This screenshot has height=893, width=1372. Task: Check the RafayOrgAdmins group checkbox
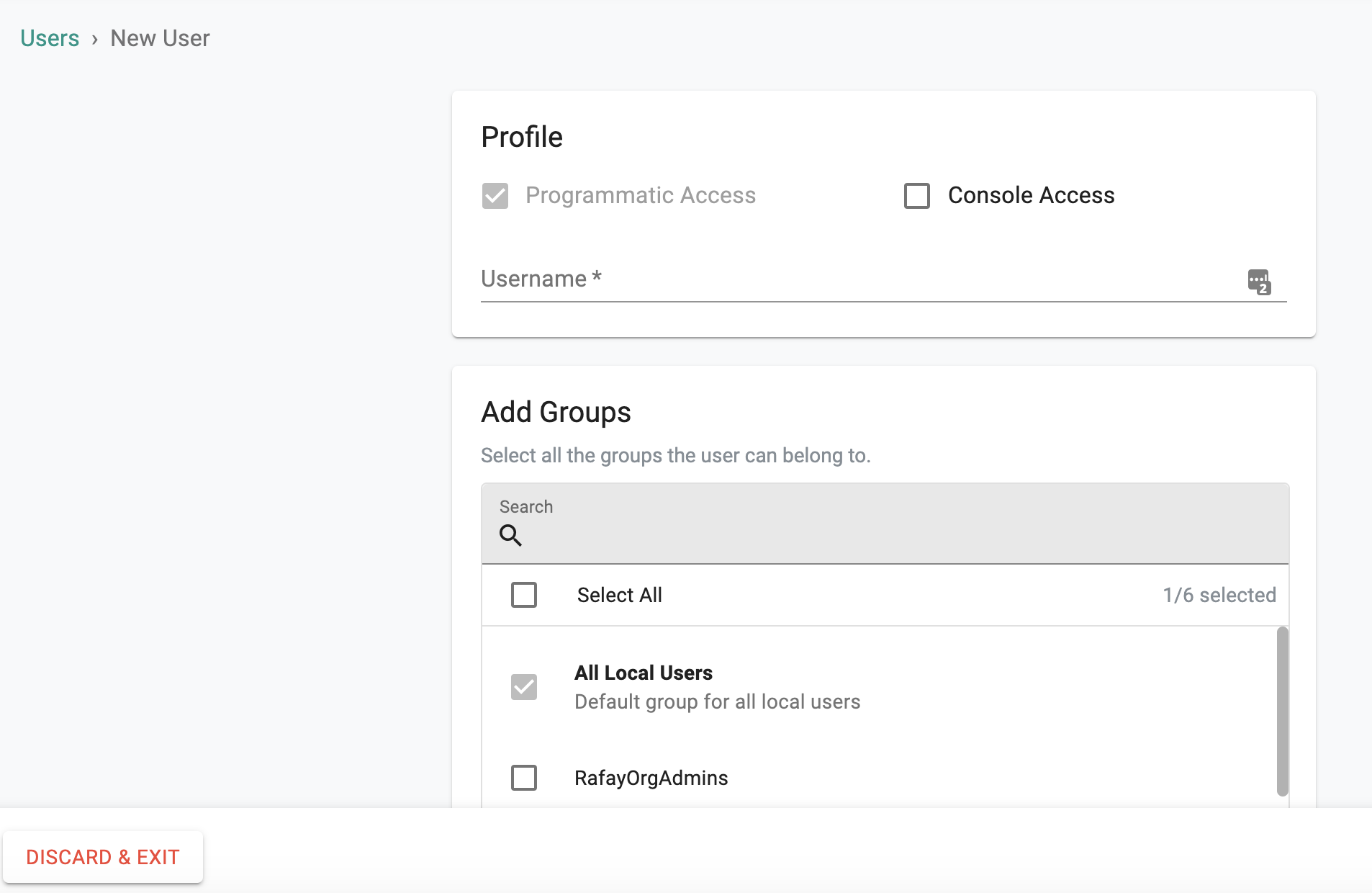(524, 778)
